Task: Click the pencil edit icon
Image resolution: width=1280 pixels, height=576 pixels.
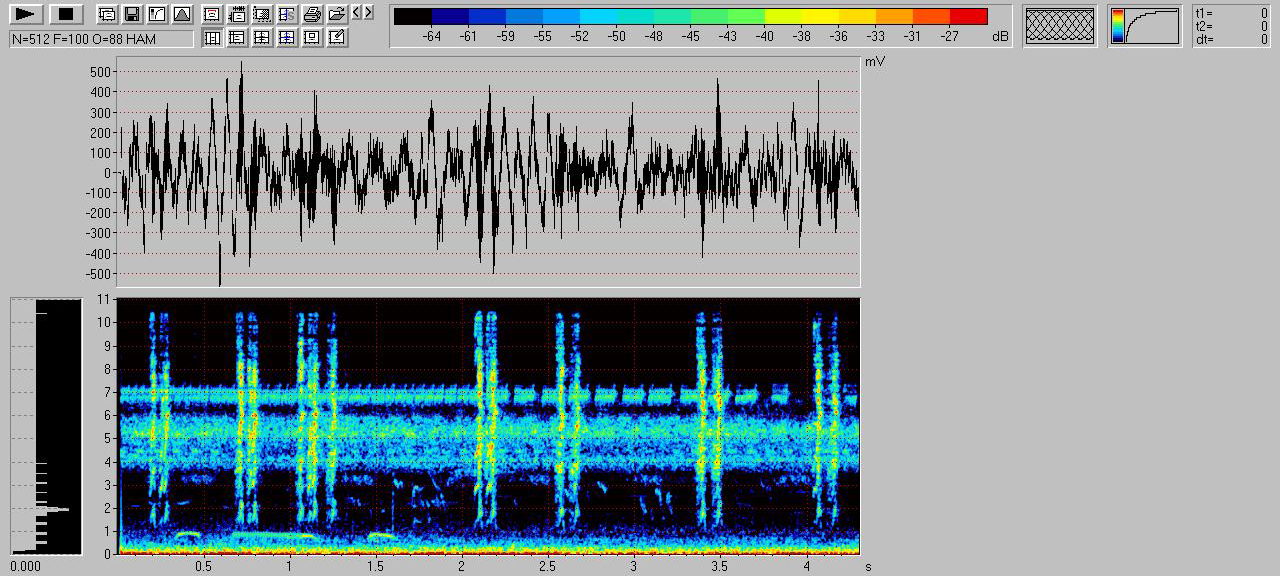Action: [x=337, y=38]
